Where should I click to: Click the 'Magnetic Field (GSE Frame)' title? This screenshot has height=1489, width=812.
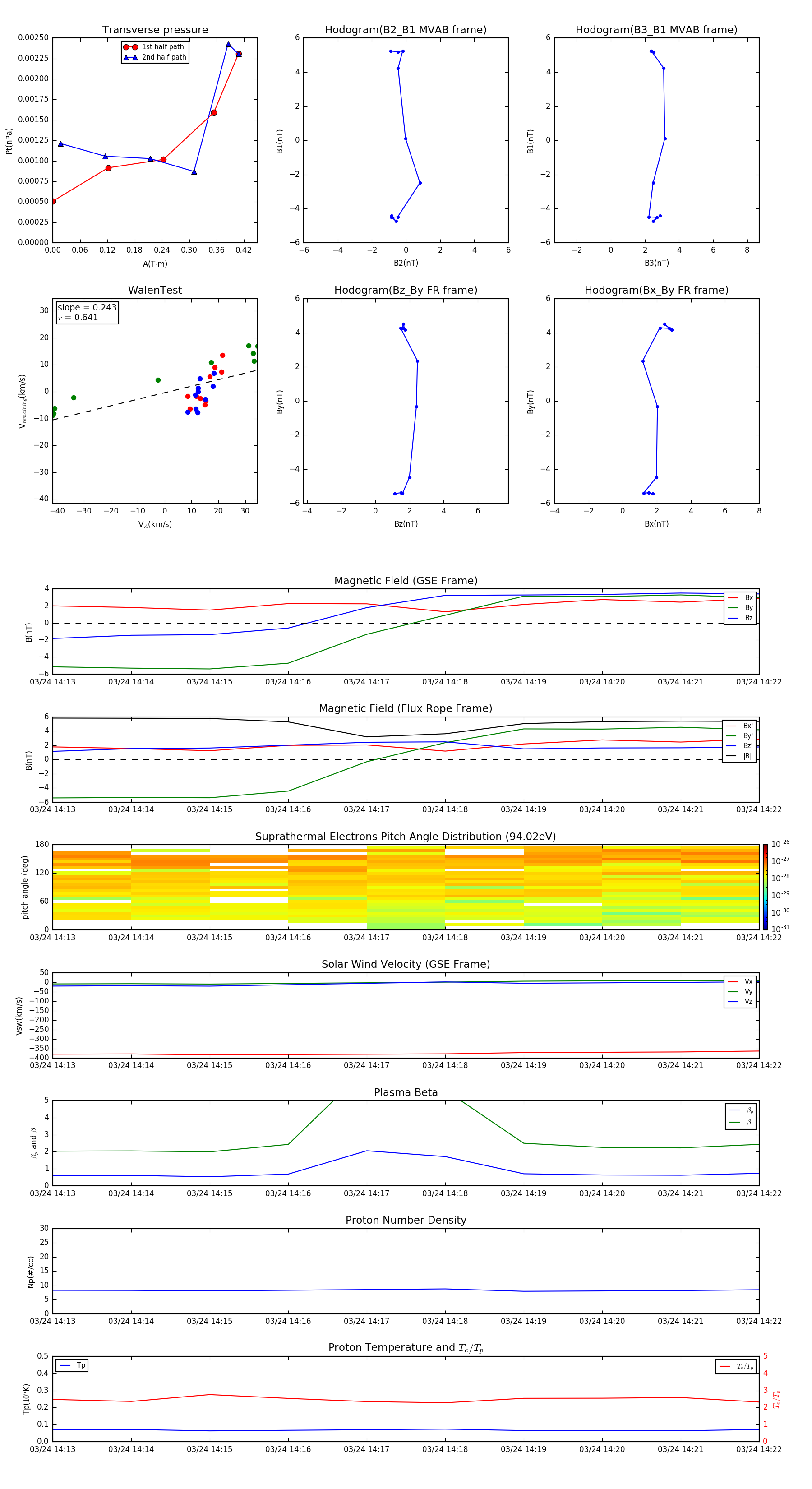(406, 581)
